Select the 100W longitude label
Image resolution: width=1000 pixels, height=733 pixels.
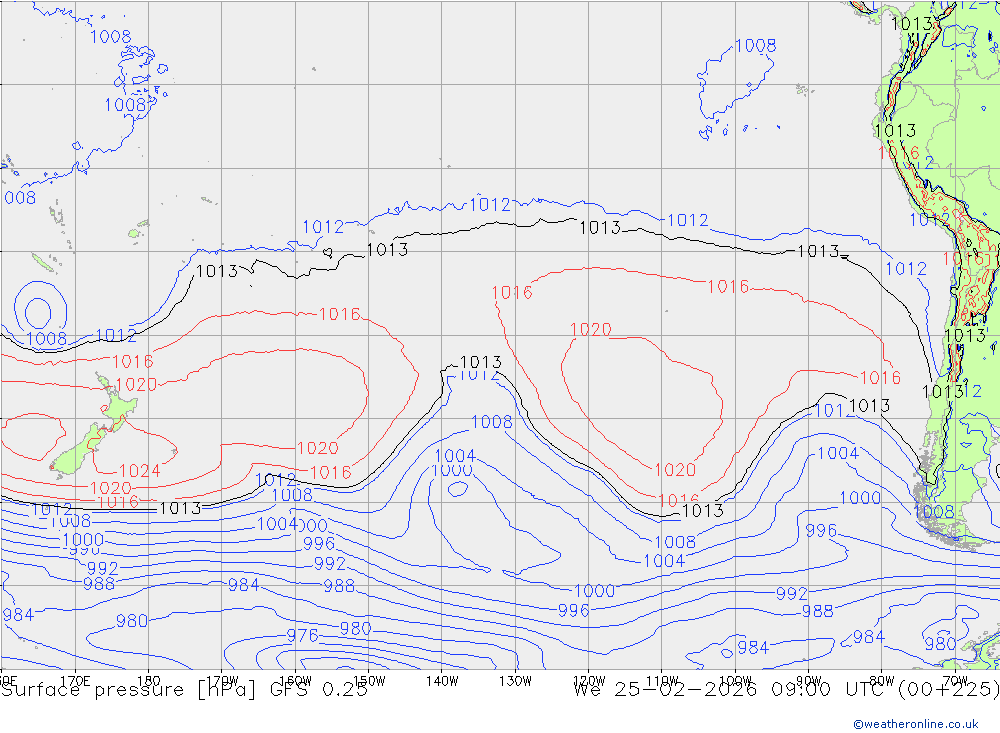[x=735, y=681]
